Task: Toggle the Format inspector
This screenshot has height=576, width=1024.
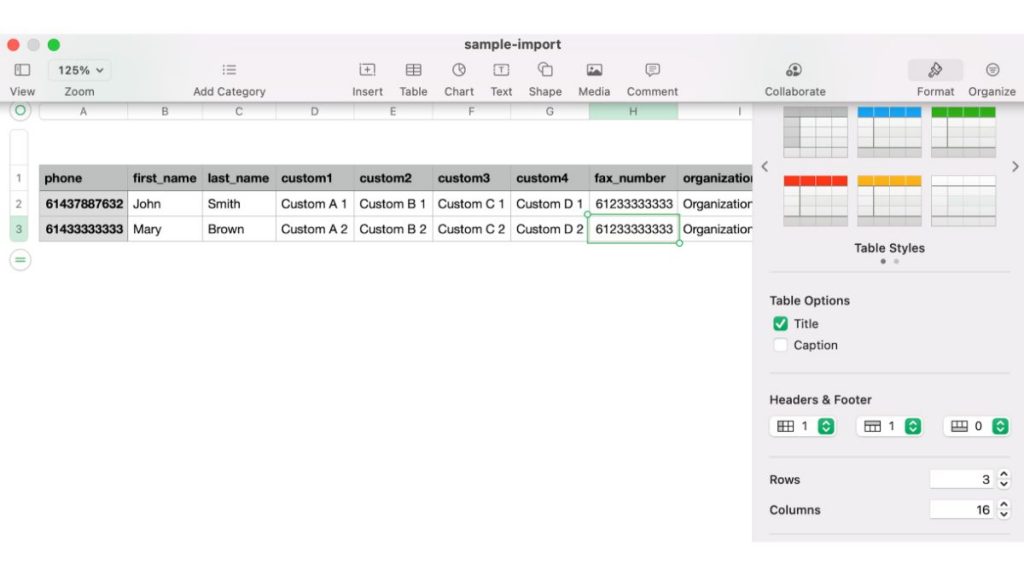Action: point(935,70)
